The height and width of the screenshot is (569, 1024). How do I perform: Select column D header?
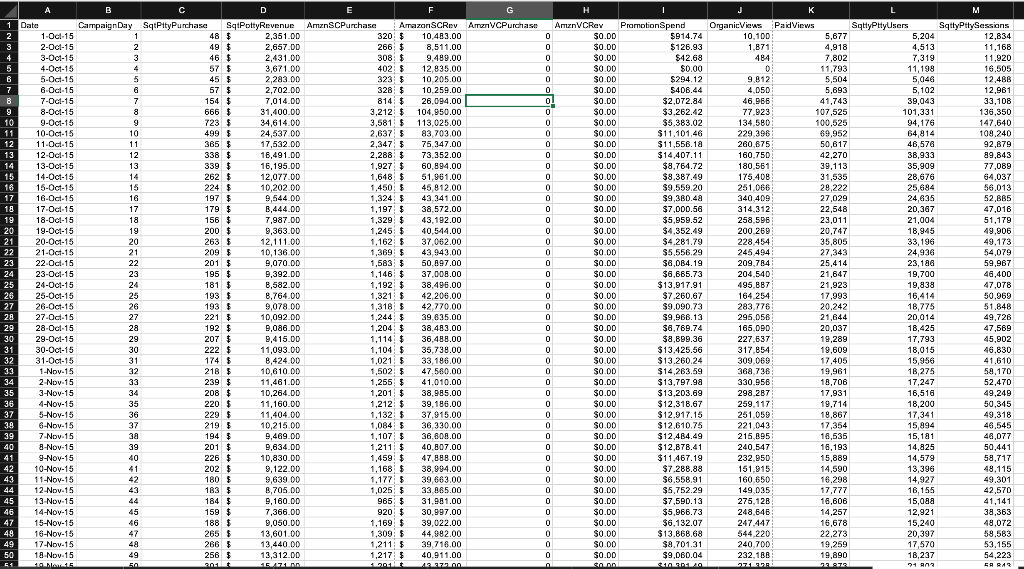(263, 10)
